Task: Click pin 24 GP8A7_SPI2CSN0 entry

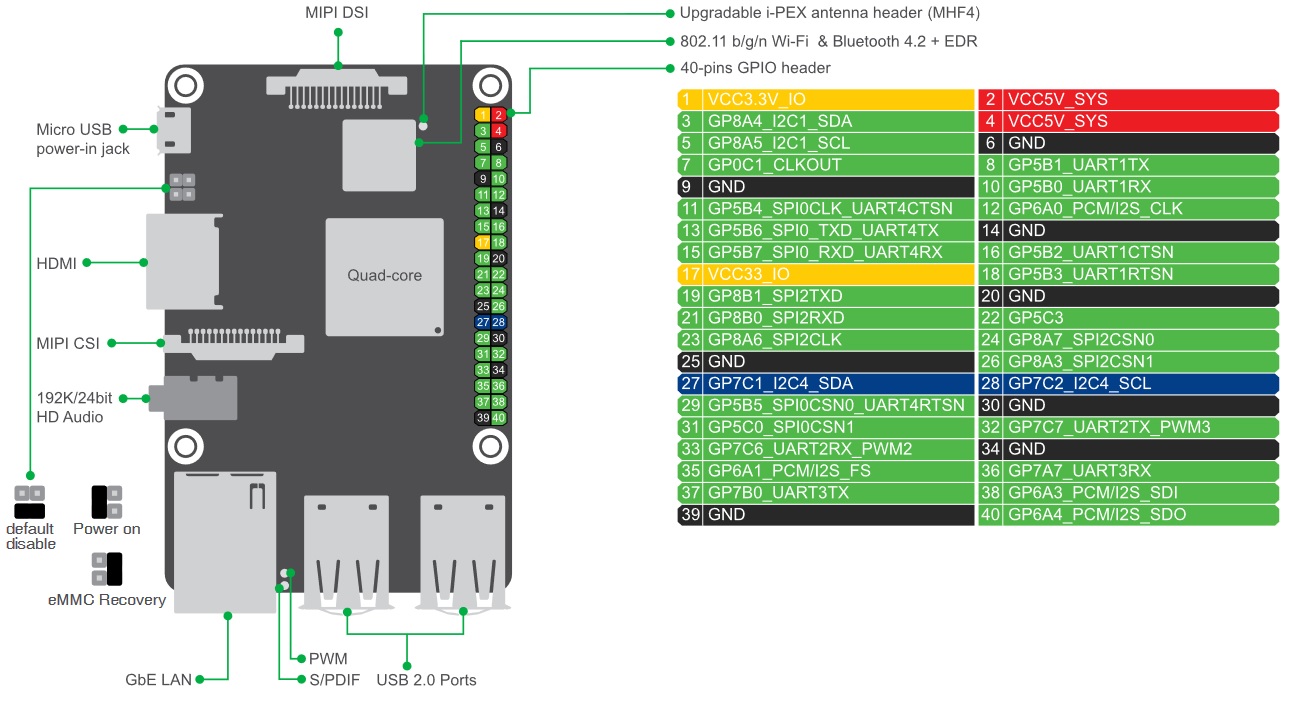Action: click(1129, 340)
